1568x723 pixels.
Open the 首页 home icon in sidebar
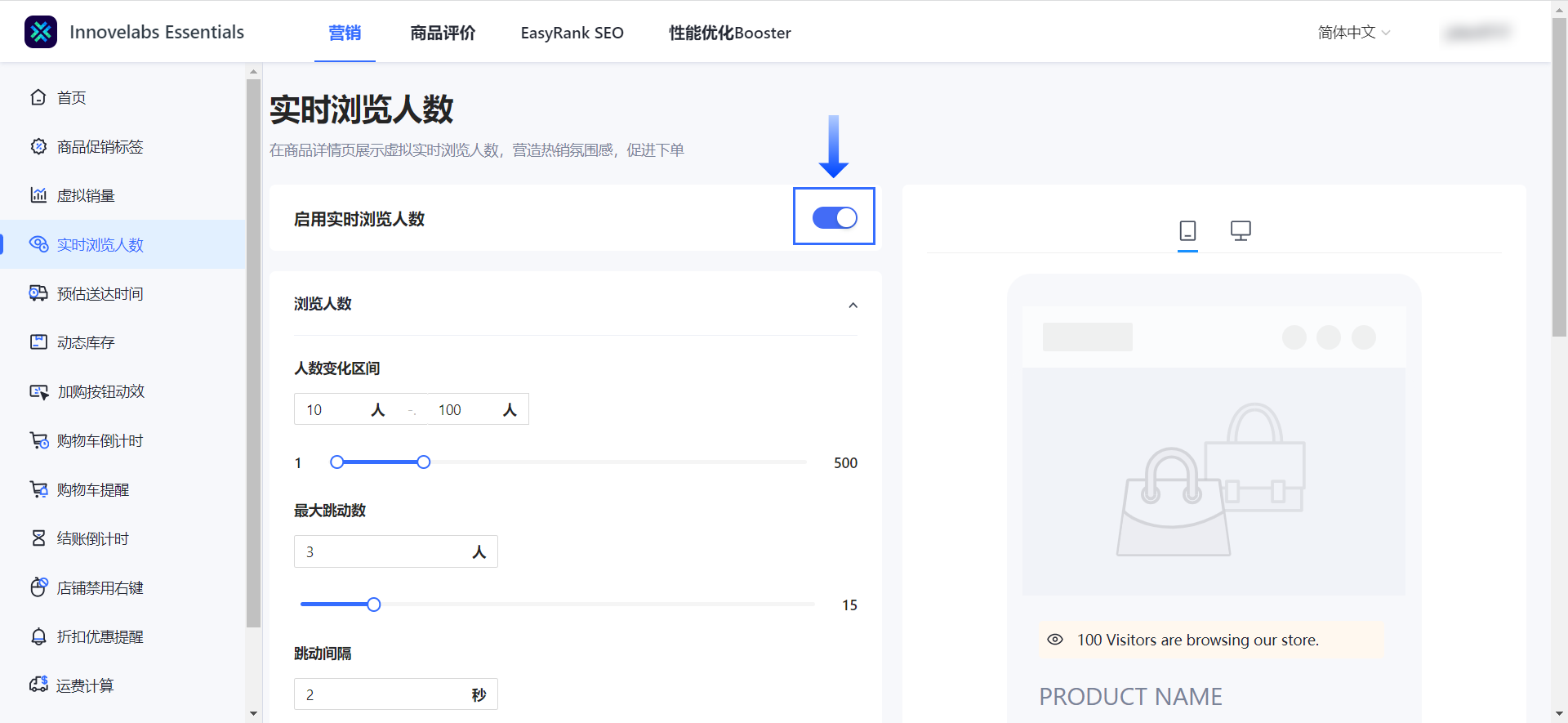(38, 98)
